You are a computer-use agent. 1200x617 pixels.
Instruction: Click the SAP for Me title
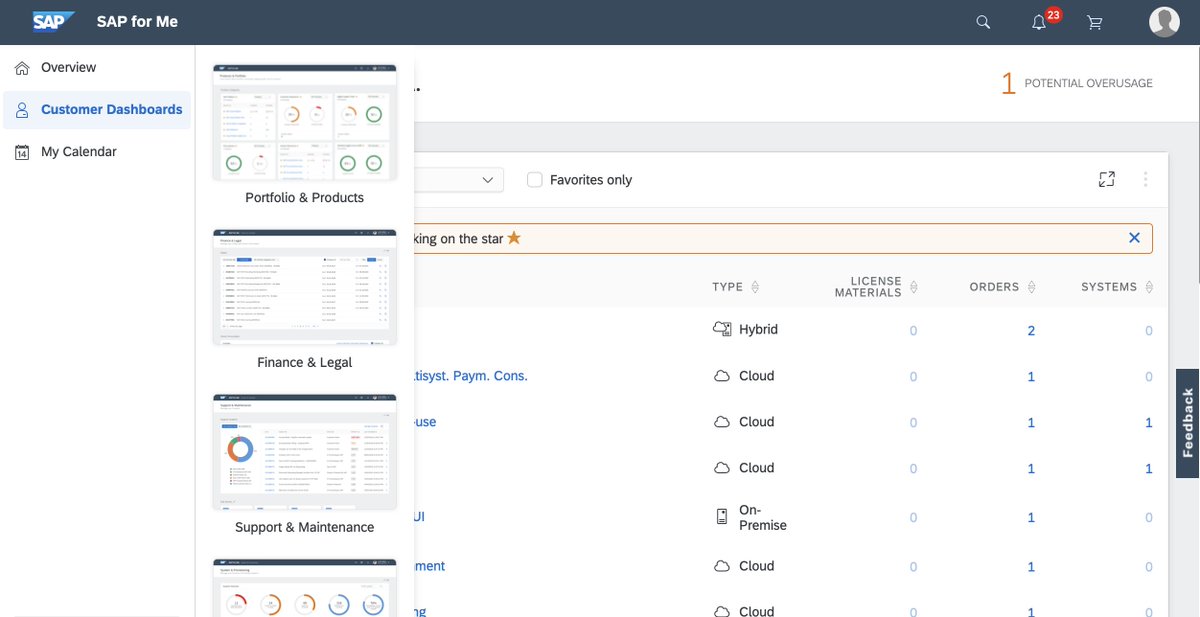coord(137,22)
